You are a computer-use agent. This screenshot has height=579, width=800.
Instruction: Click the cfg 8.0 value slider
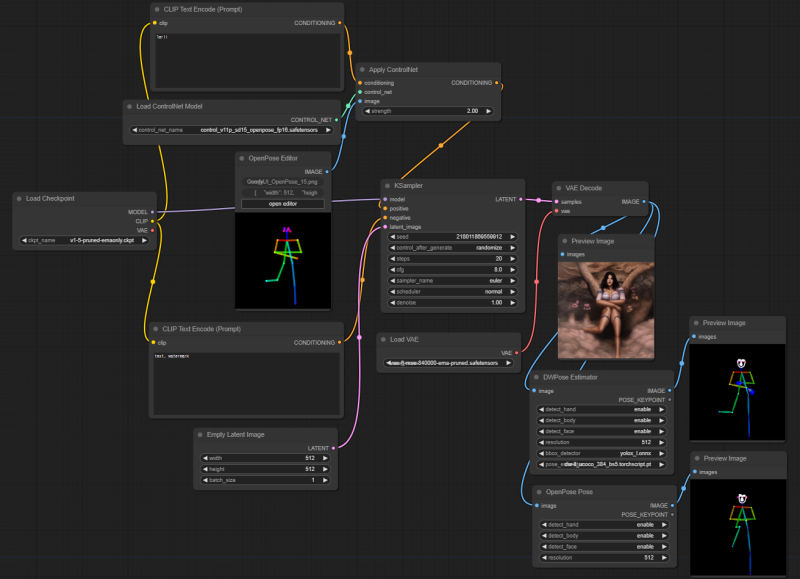click(453, 269)
